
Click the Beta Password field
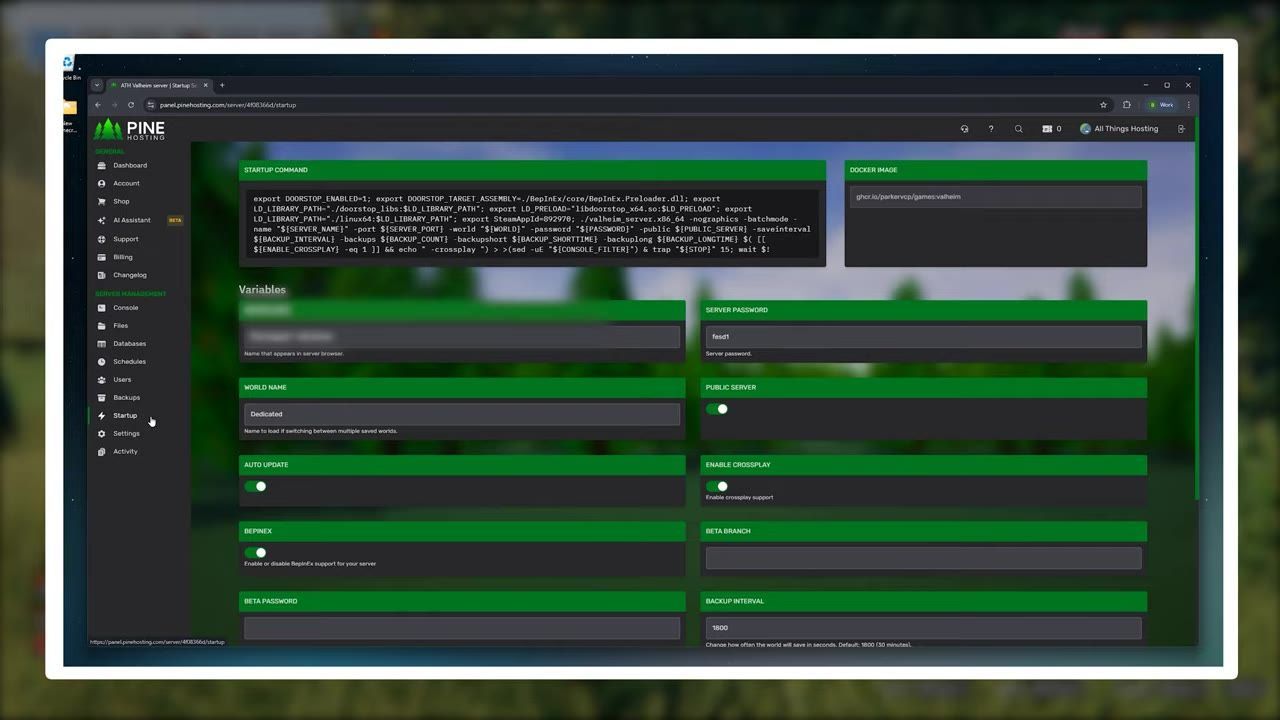(x=462, y=627)
